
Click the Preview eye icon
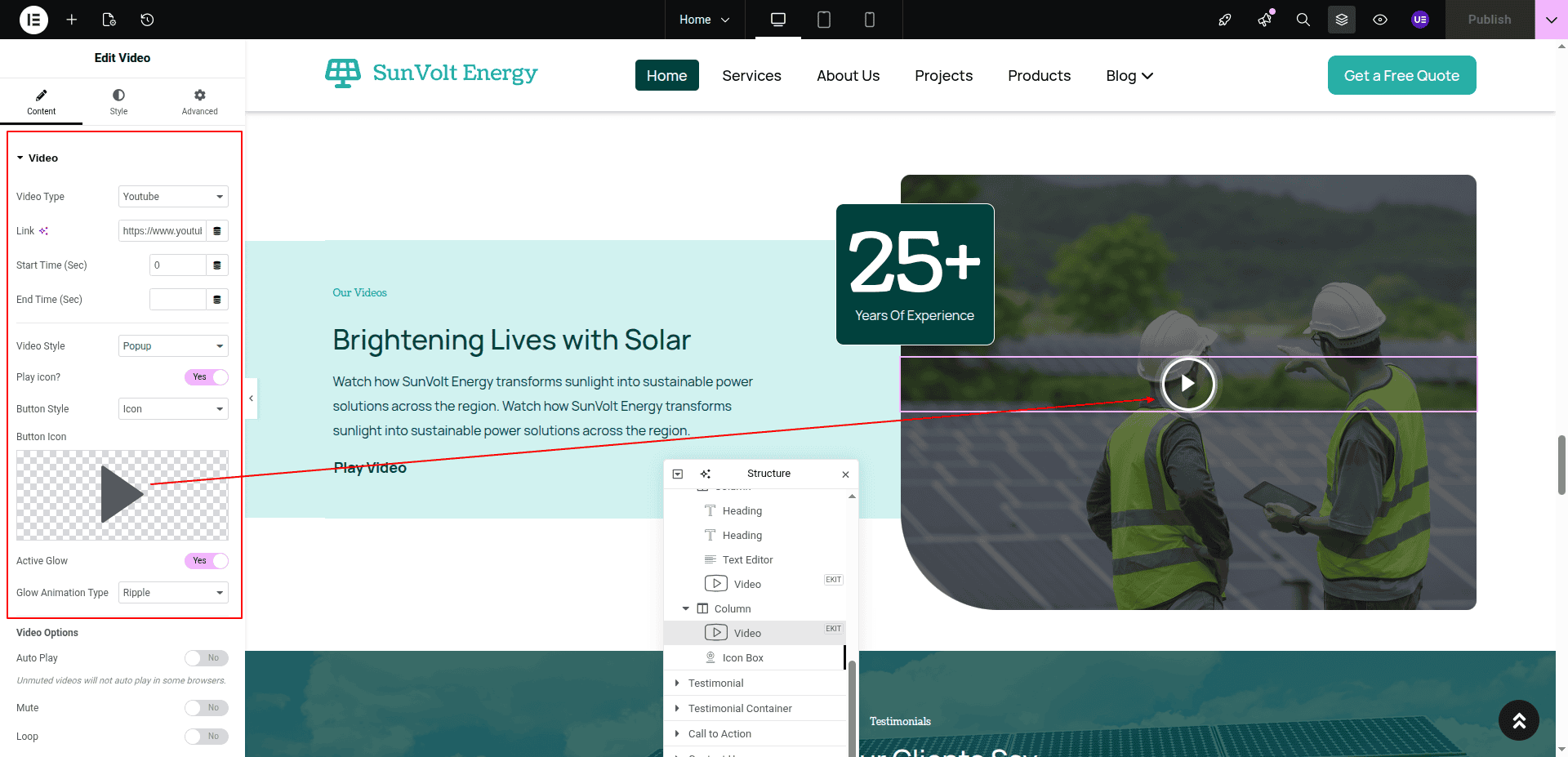coord(1380,20)
